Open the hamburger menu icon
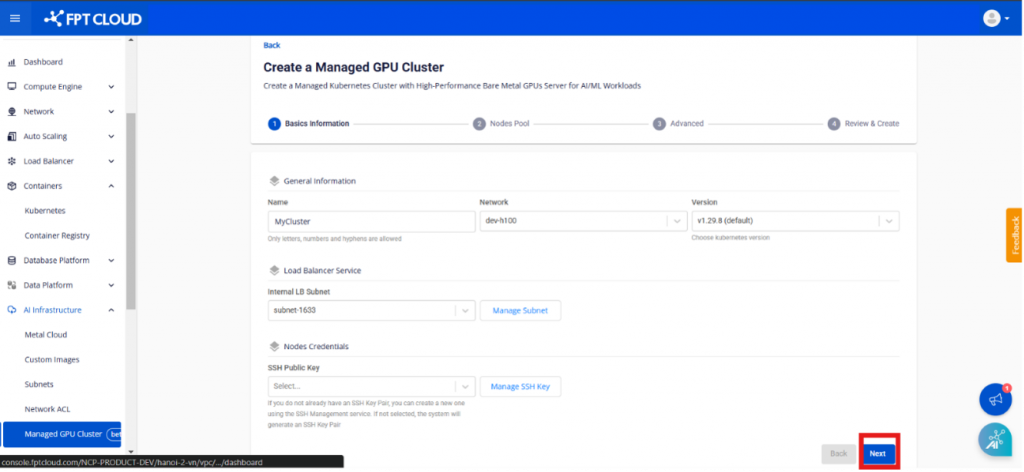Screen dimensions: 1024x472 tap(15, 18)
